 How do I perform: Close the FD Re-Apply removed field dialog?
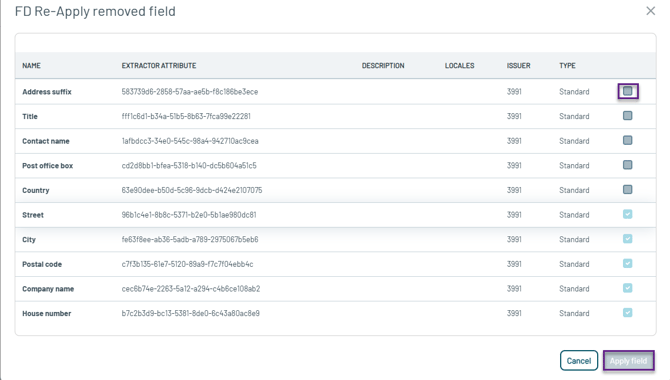point(650,11)
